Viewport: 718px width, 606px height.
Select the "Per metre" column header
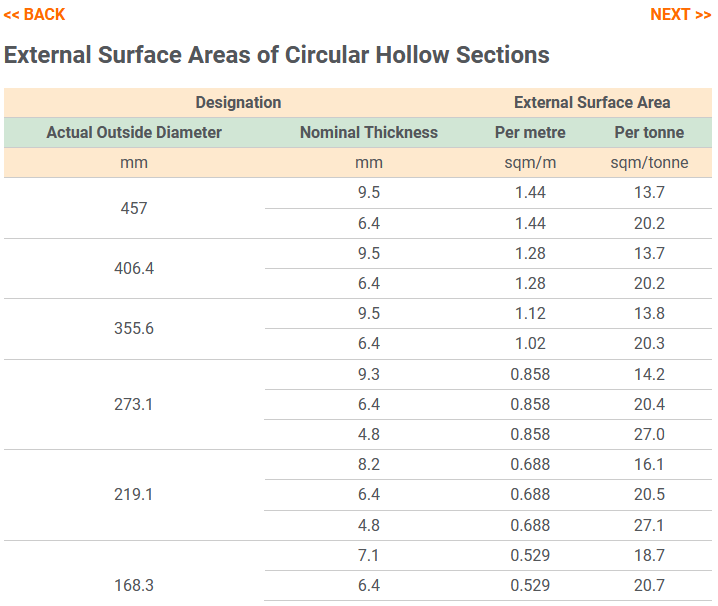[x=530, y=132]
